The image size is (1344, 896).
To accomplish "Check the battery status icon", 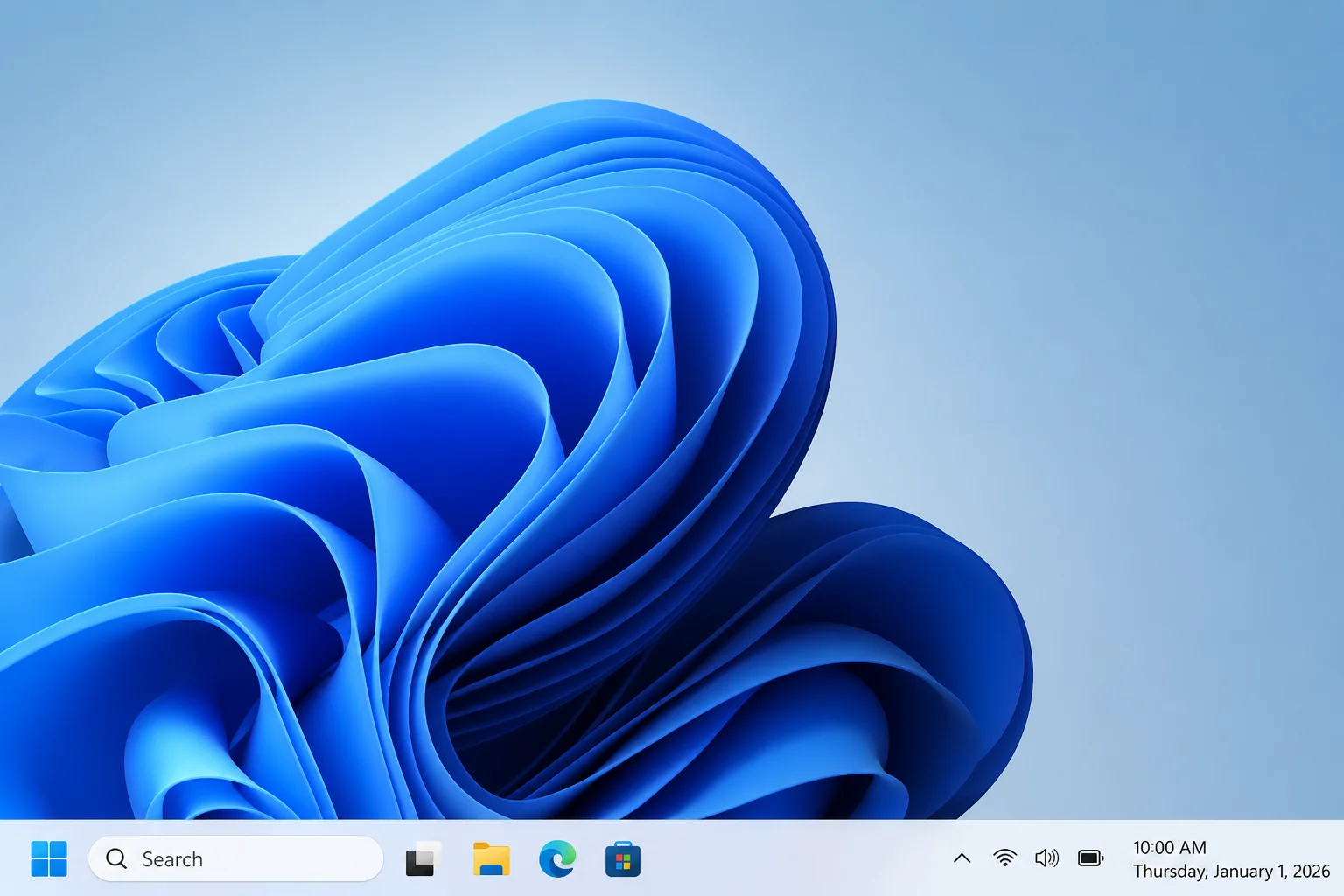I will tap(1091, 857).
